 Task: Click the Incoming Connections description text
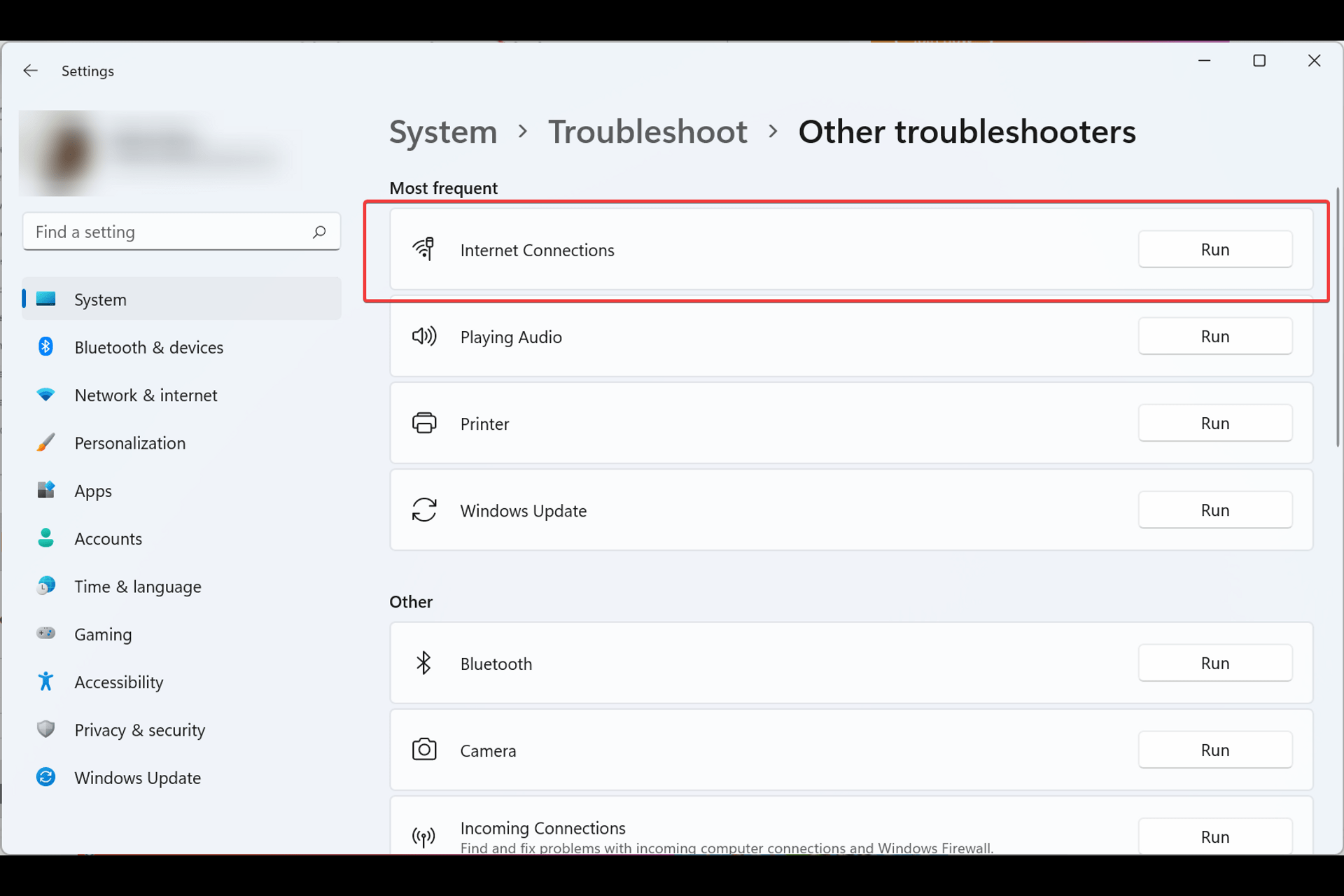pos(727,848)
